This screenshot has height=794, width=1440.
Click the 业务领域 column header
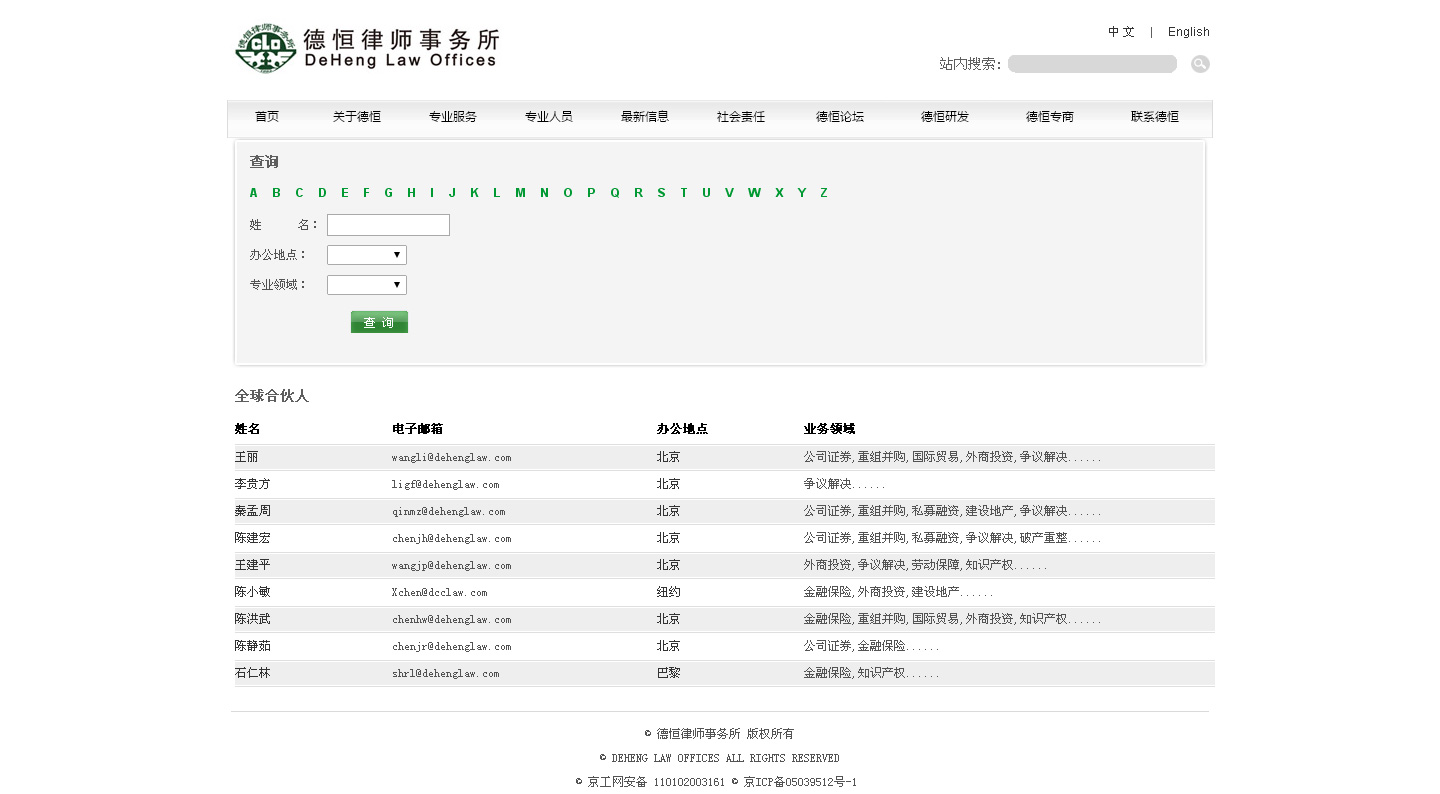click(x=829, y=429)
